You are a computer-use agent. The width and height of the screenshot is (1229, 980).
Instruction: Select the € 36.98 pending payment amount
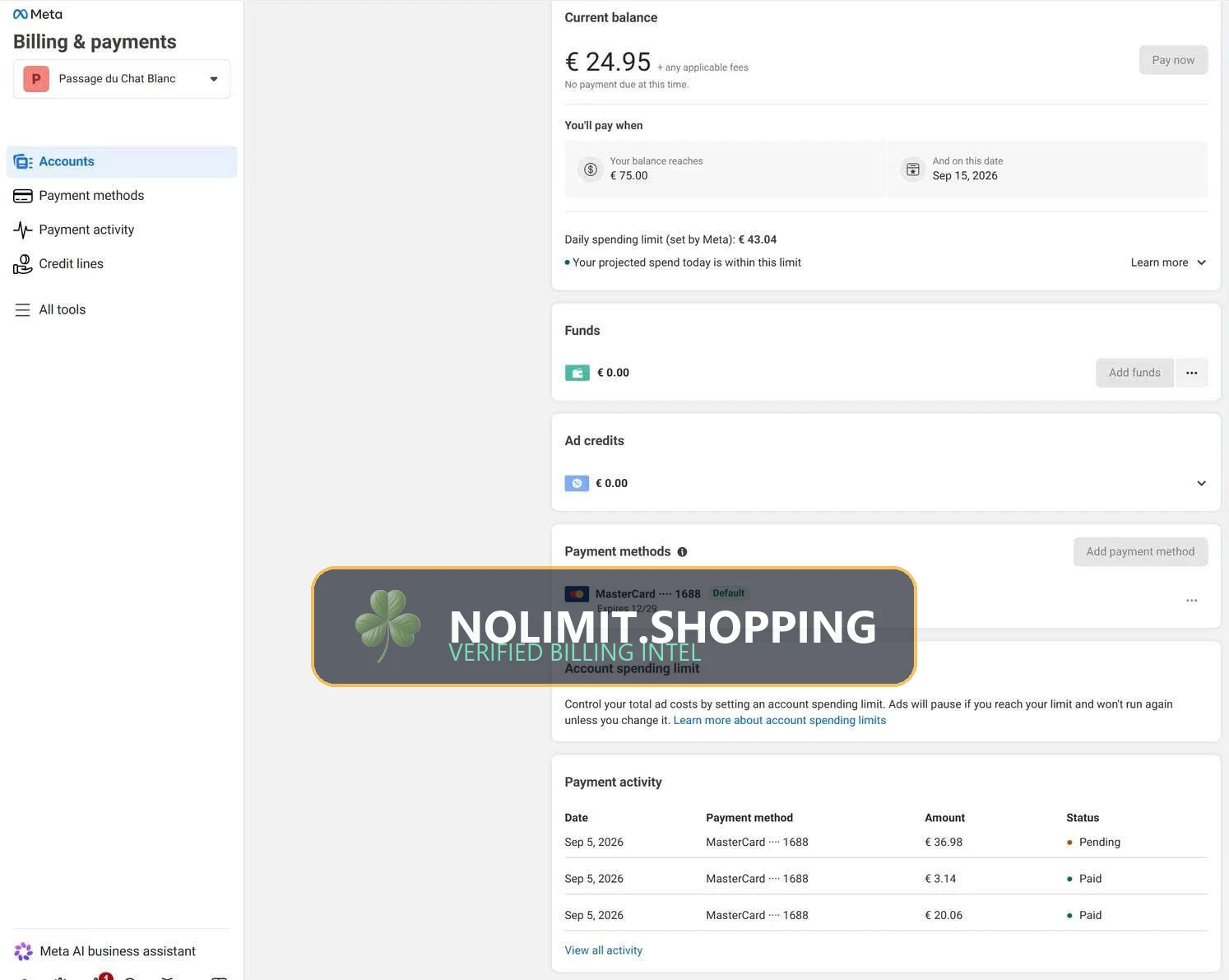[944, 843]
